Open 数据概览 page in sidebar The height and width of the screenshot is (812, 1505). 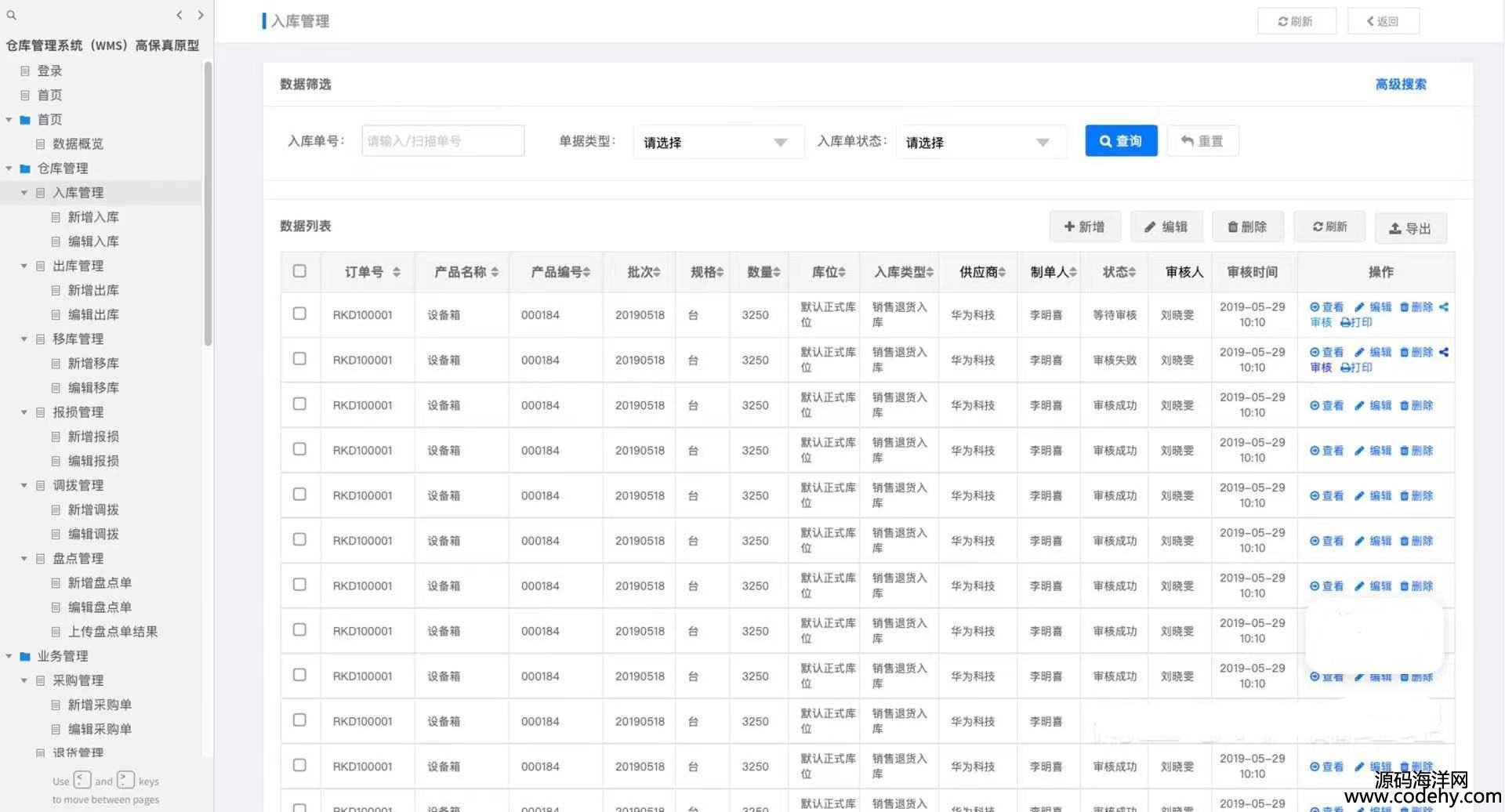(x=78, y=144)
